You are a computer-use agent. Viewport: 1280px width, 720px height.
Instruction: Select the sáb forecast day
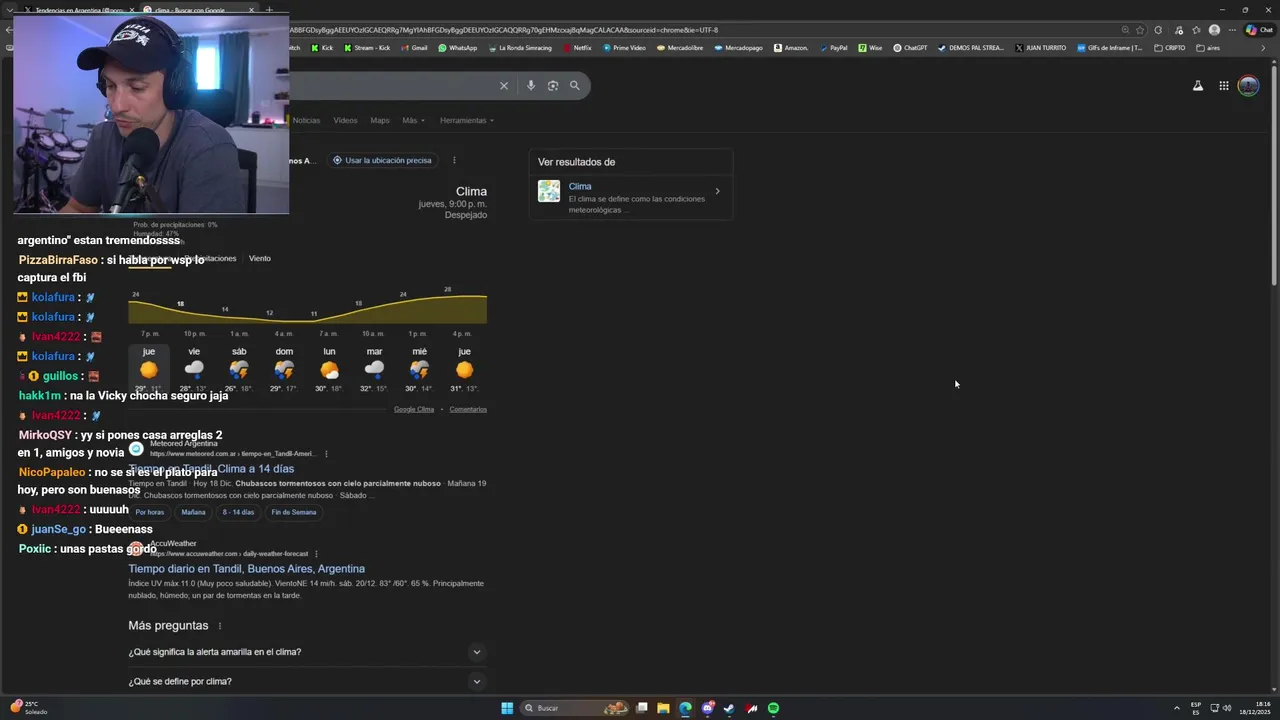coord(239,369)
